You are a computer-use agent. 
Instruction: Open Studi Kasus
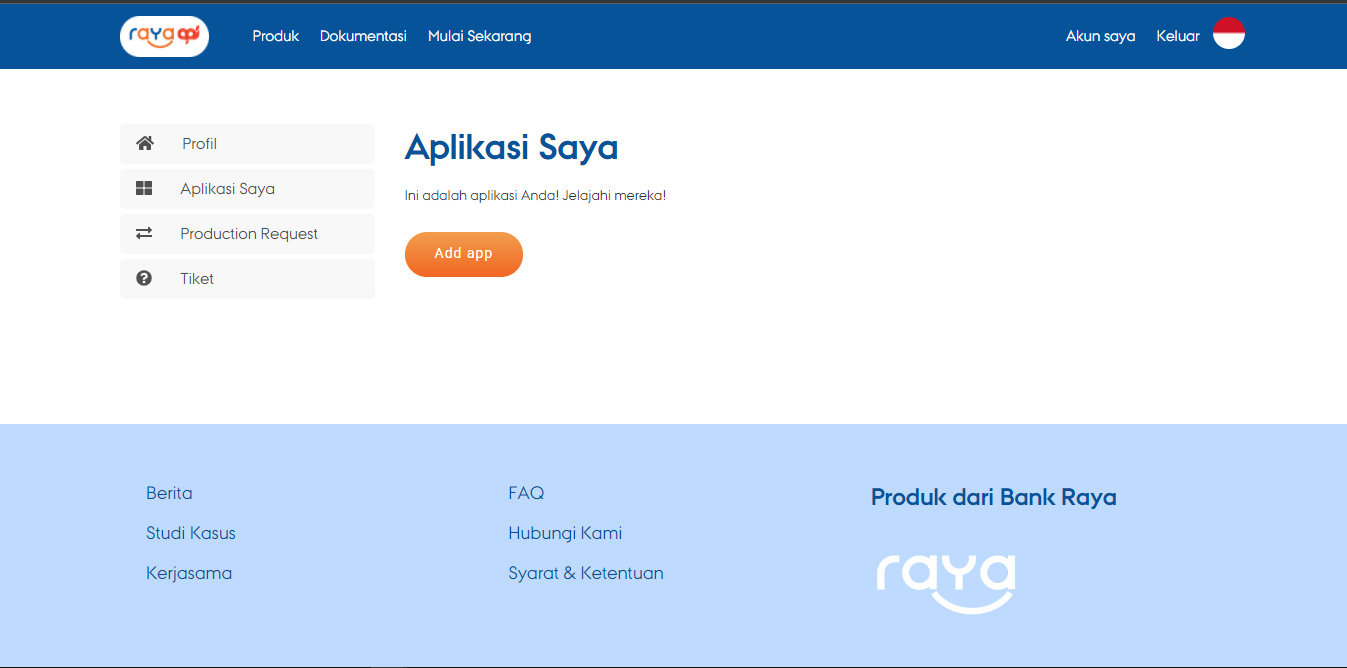click(190, 532)
